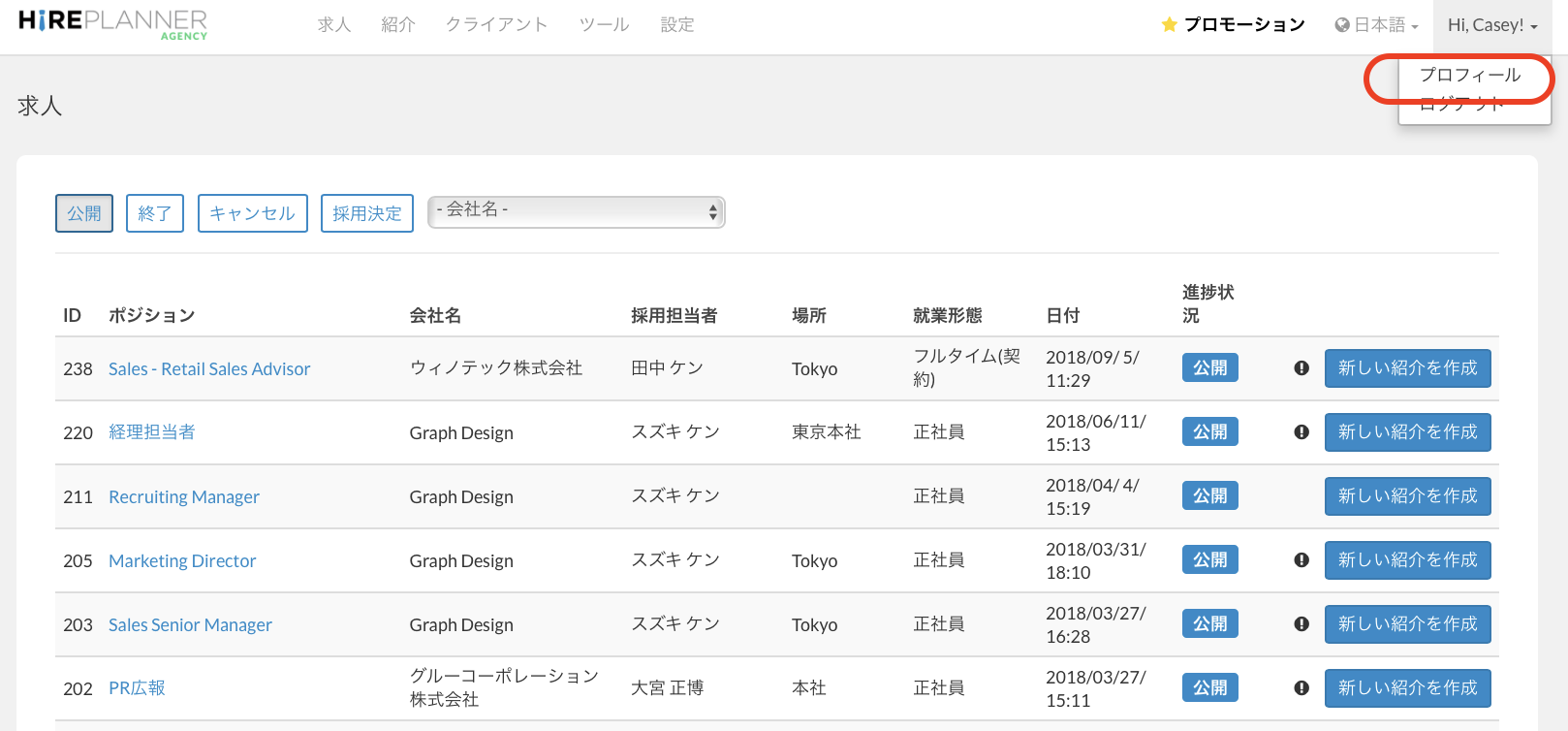This screenshot has height=731, width=1568.
Task: Open the Sales - Retail Sales Advisor job link
Action: [x=209, y=369]
